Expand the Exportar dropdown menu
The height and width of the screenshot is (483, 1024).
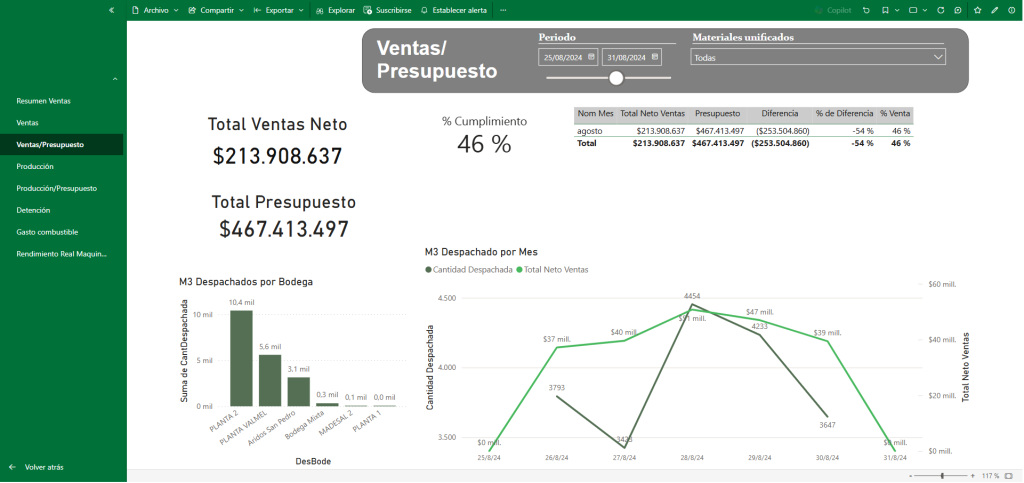279,10
